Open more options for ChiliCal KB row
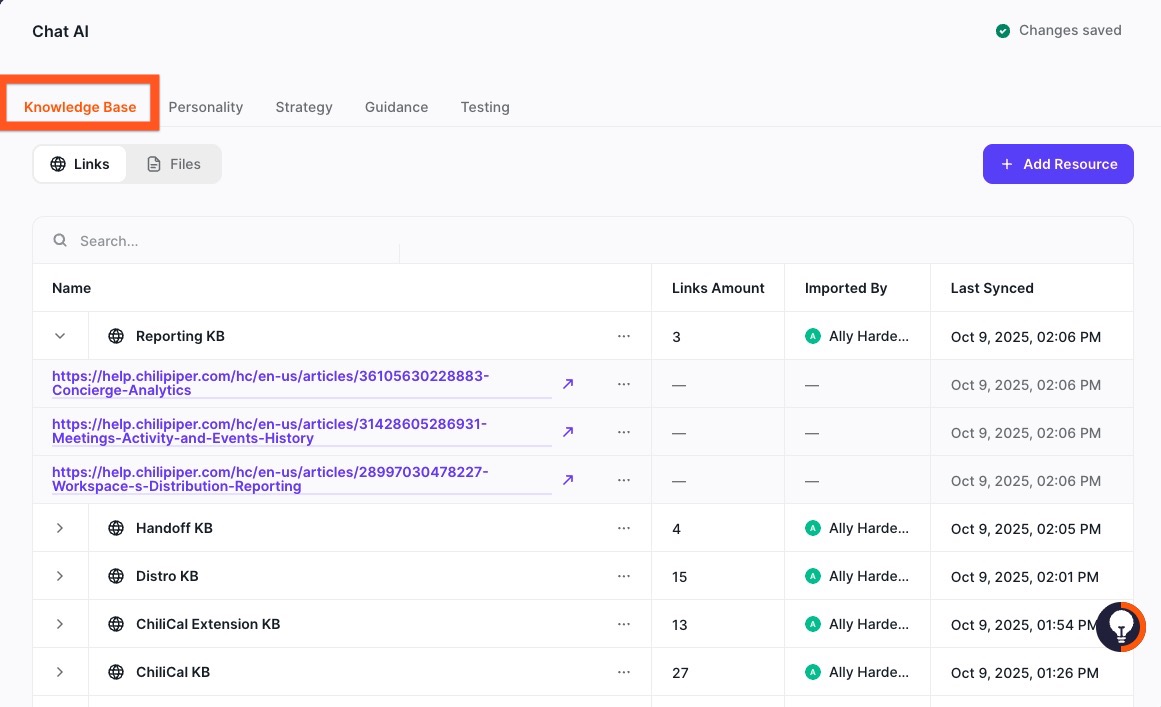1161x707 pixels. pos(624,672)
